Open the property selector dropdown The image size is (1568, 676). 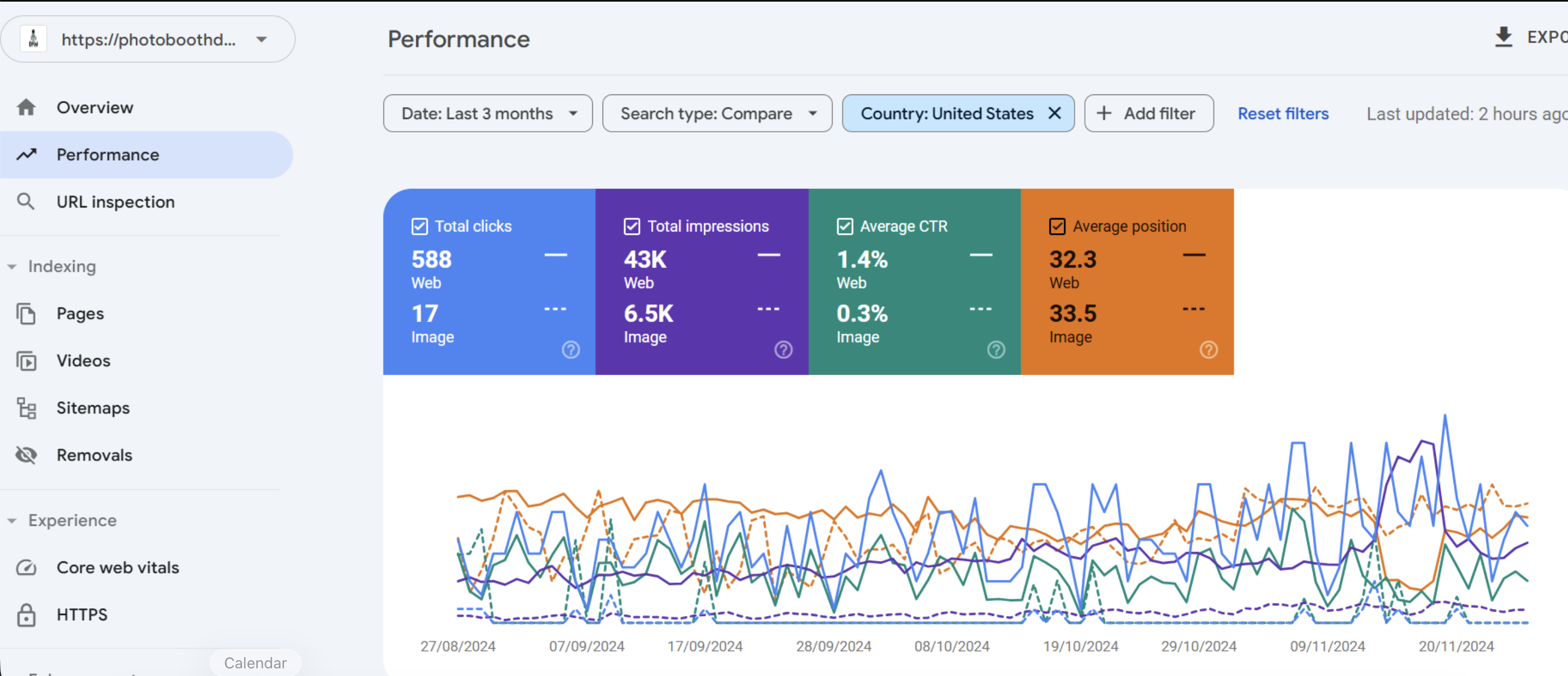pos(148,39)
